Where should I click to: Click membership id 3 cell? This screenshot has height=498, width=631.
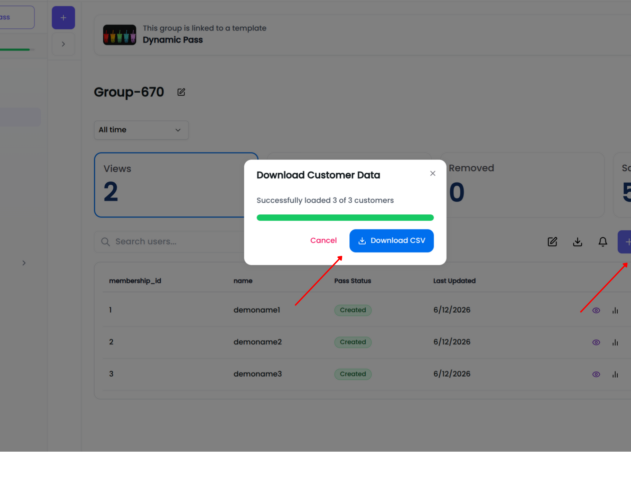pos(111,374)
